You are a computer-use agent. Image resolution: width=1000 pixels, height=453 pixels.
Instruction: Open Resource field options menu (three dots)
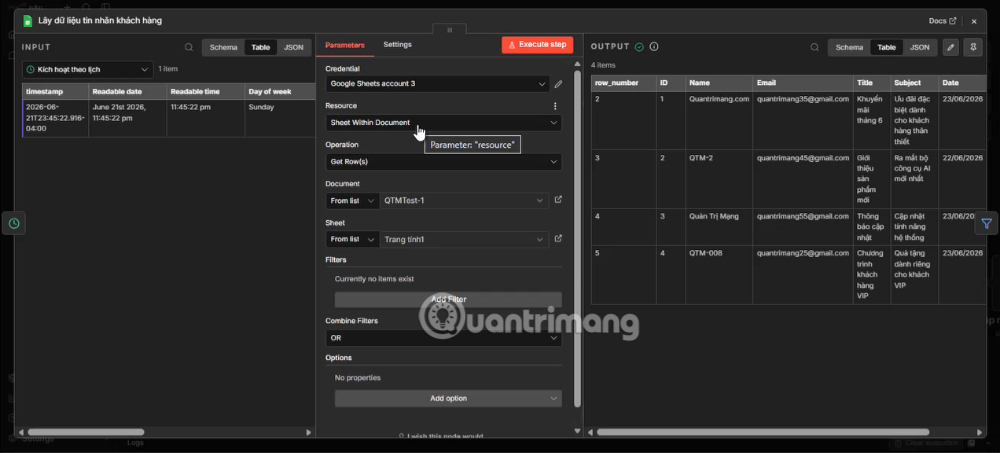coord(555,106)
